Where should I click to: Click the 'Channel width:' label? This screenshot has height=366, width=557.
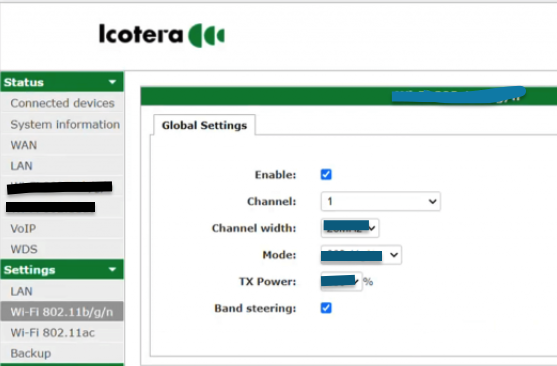coord(254,228)
